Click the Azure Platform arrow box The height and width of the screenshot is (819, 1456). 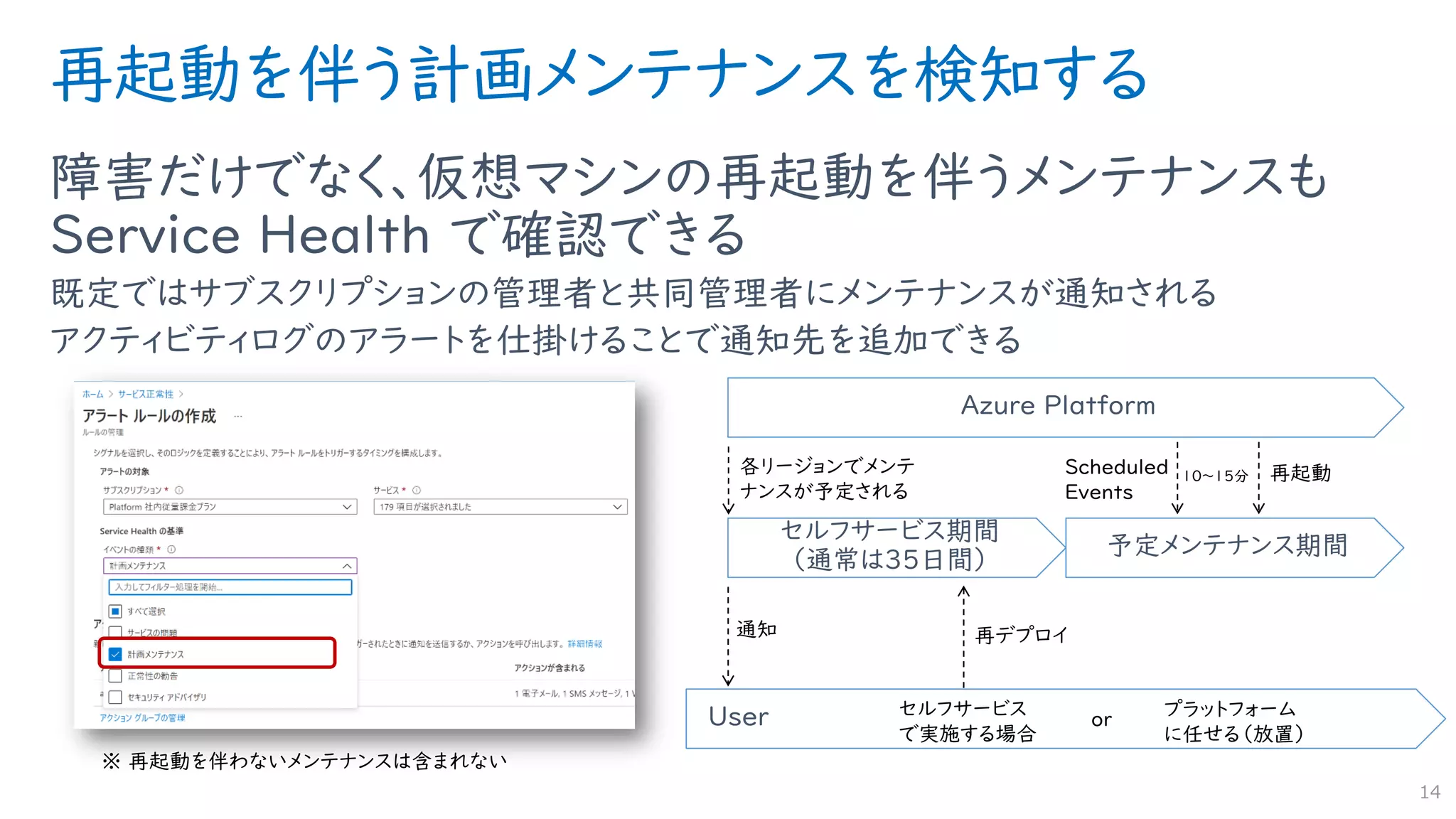point(1065,407)
